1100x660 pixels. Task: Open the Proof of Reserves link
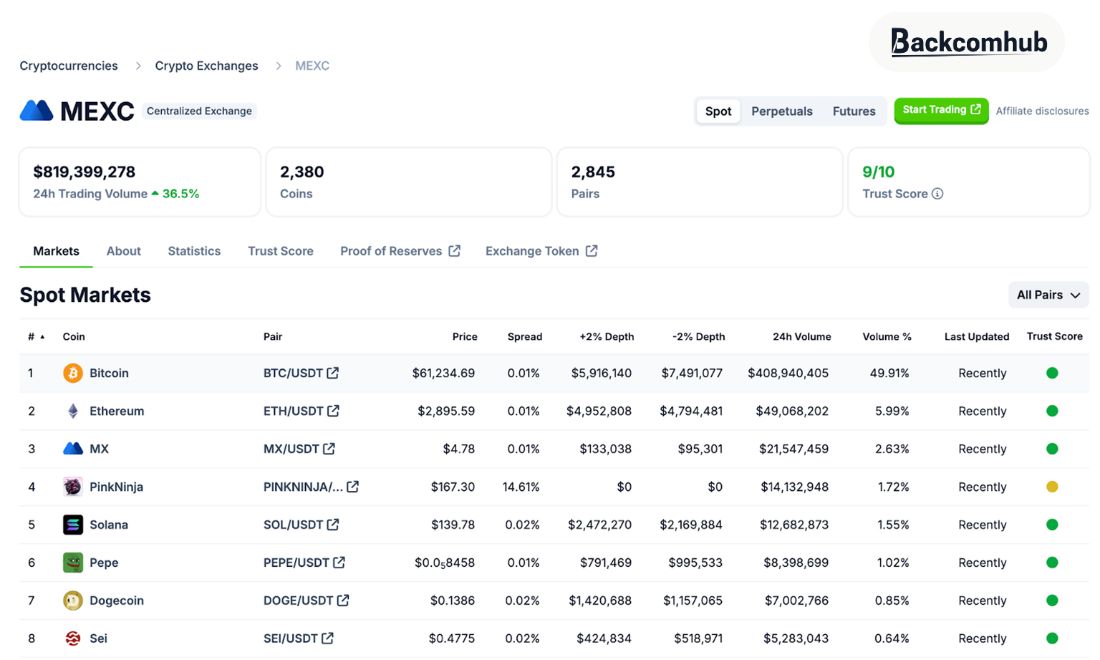(x=400, y=251)
